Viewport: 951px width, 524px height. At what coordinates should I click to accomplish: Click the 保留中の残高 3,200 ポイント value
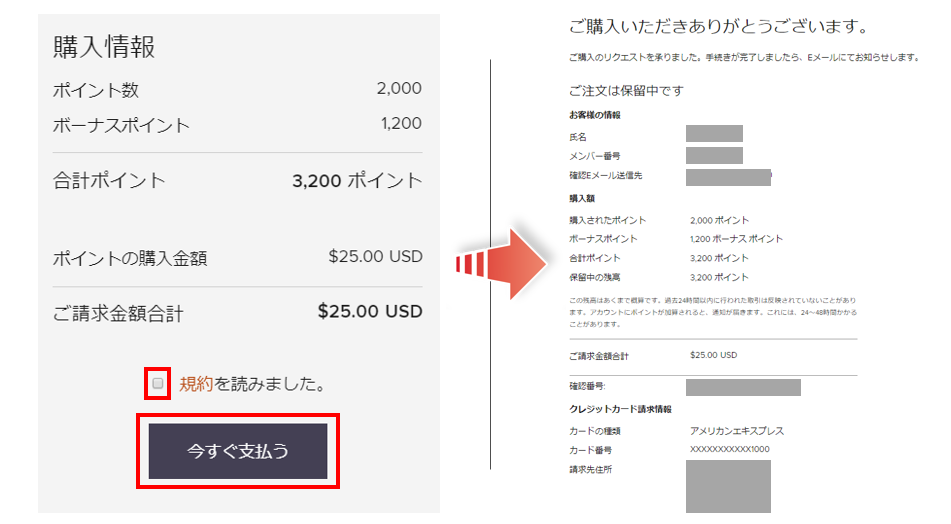(x=719, y=277)
